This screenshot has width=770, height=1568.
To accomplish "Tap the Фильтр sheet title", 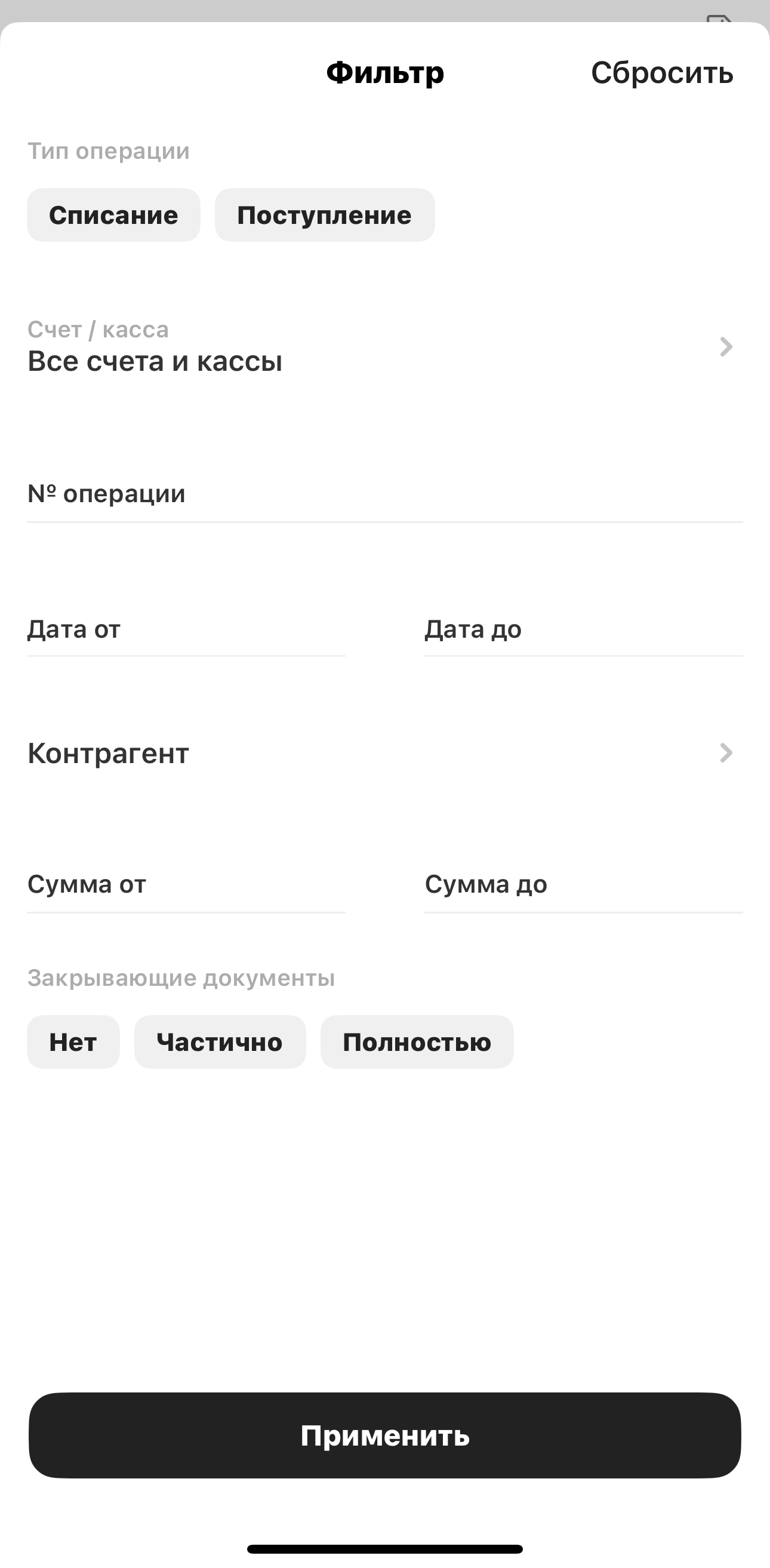I will [384, 73].
